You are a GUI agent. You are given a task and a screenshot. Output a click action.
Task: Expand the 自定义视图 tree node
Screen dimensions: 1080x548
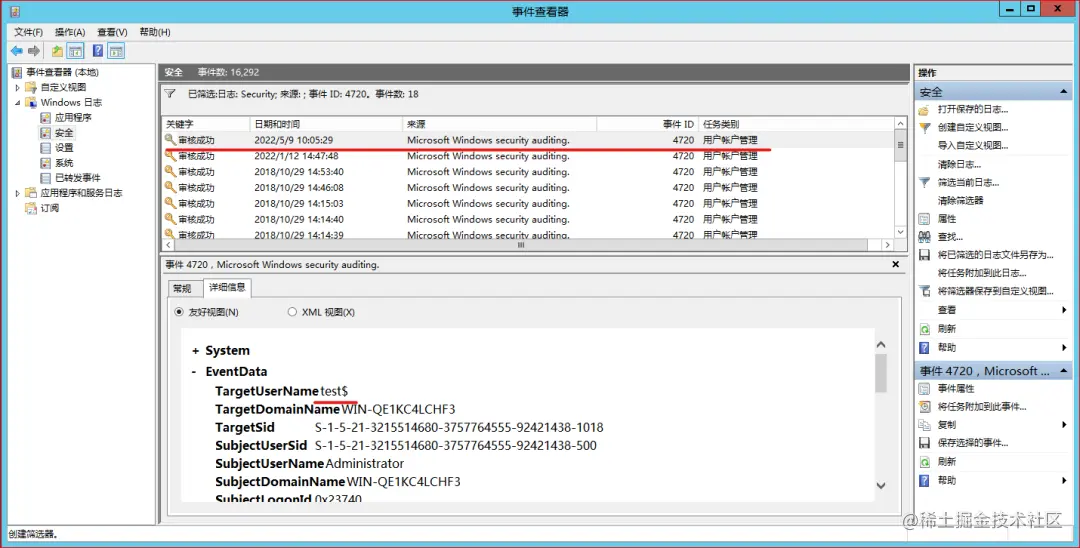click(x=17, y=87)
